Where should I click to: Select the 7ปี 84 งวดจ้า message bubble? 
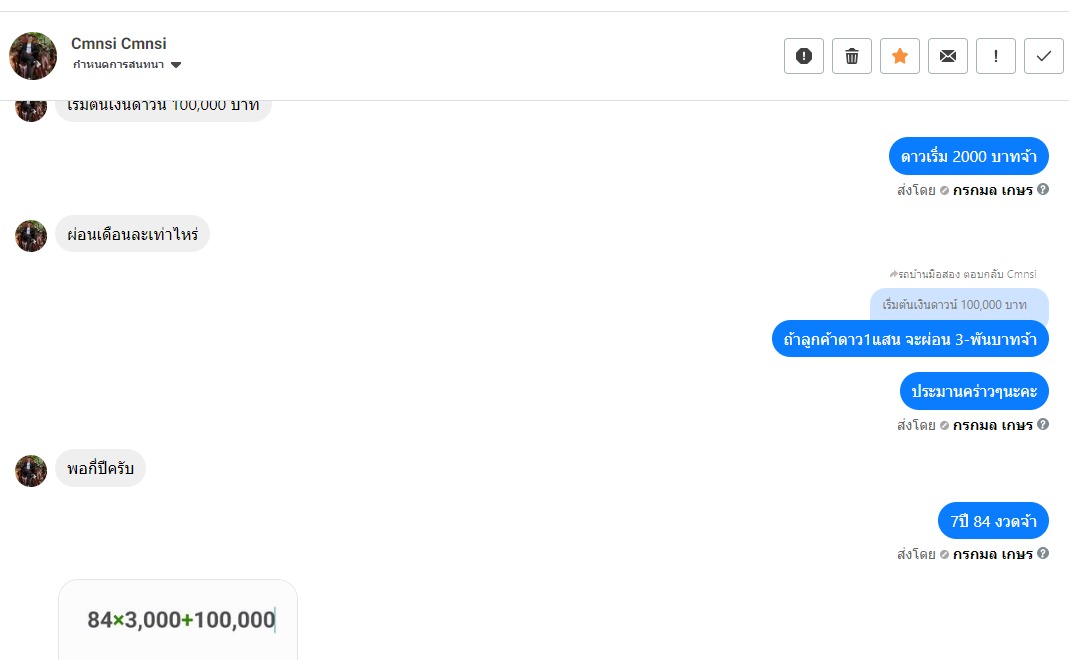pos(993,521)
